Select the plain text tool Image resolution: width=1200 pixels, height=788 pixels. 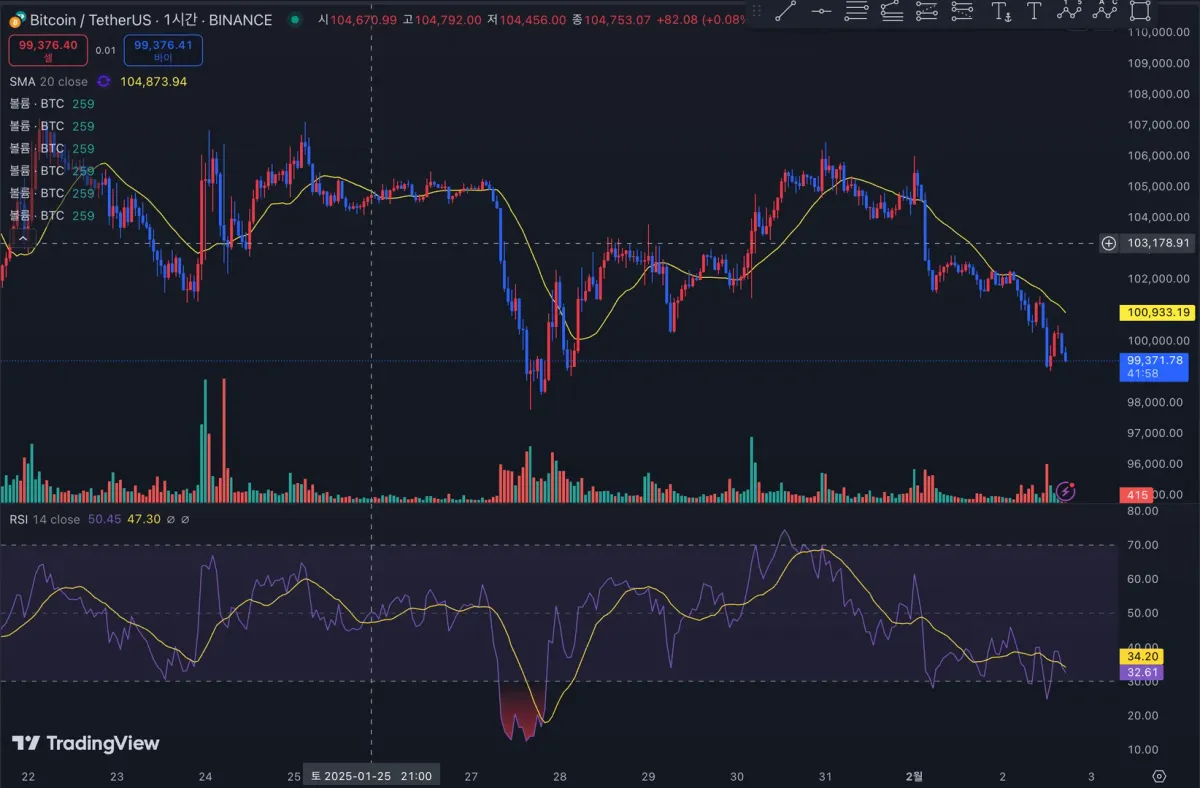(1034, 11)
